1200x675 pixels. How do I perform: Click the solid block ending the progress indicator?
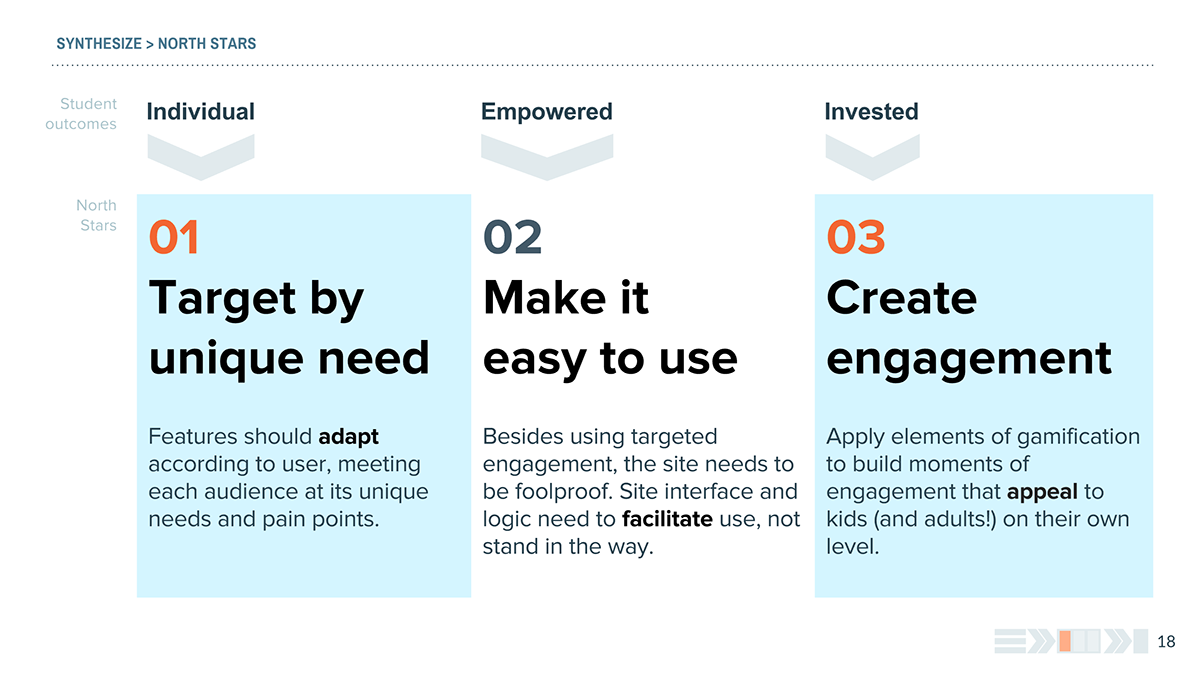1141,641
